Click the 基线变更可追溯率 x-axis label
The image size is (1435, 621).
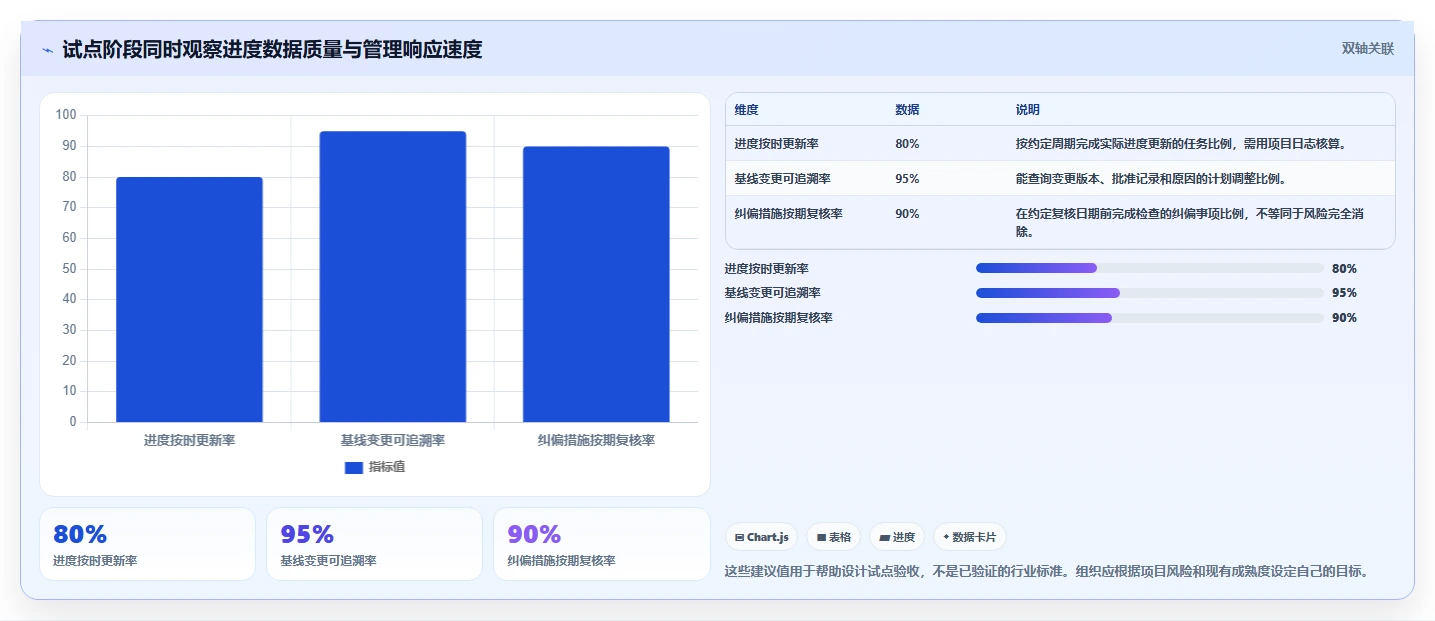[393, 440]
